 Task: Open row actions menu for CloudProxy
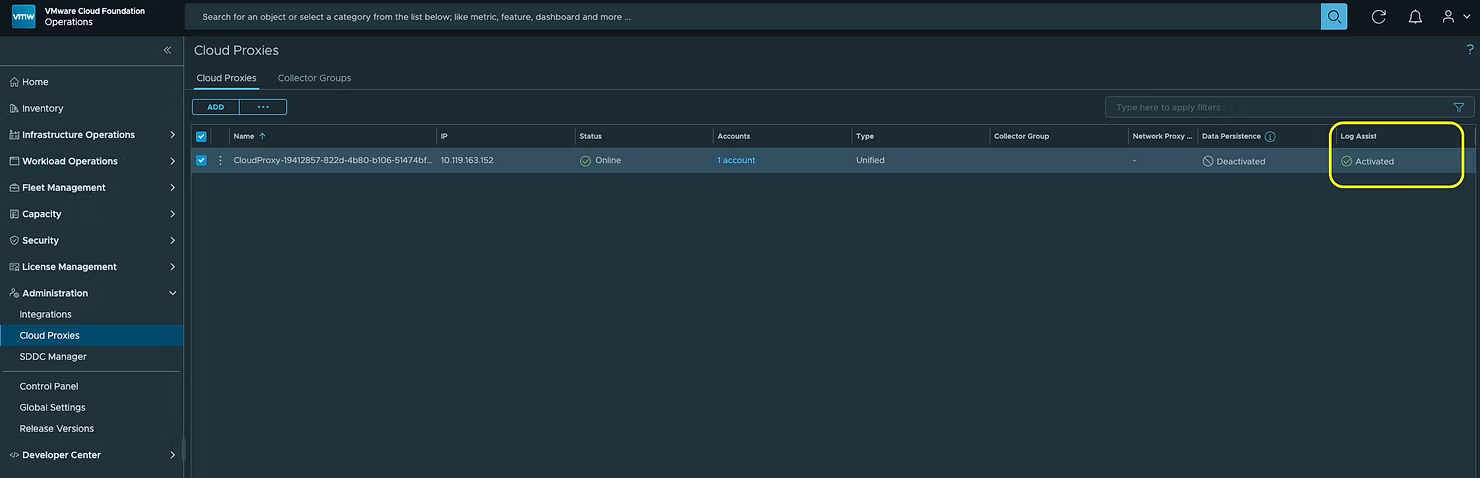pos(221,160)
